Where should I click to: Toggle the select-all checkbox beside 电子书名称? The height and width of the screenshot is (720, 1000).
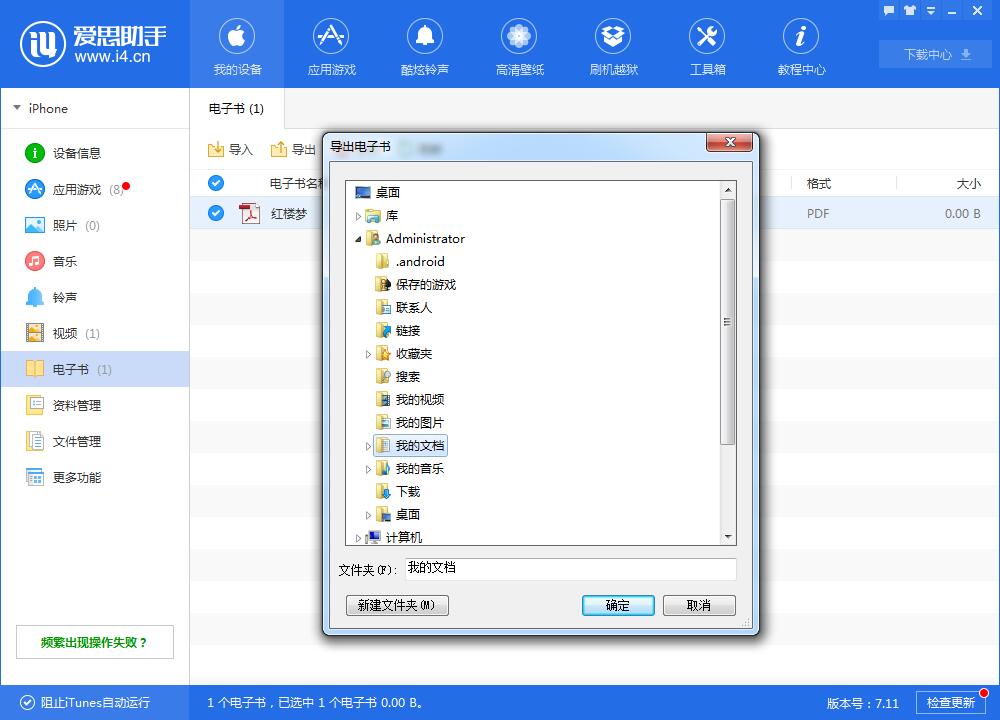tap(214, 183)
